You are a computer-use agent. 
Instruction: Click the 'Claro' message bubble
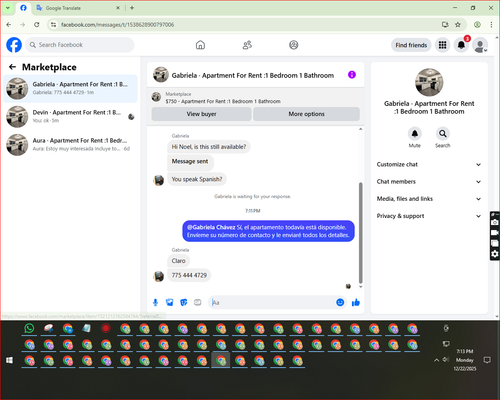178,261
